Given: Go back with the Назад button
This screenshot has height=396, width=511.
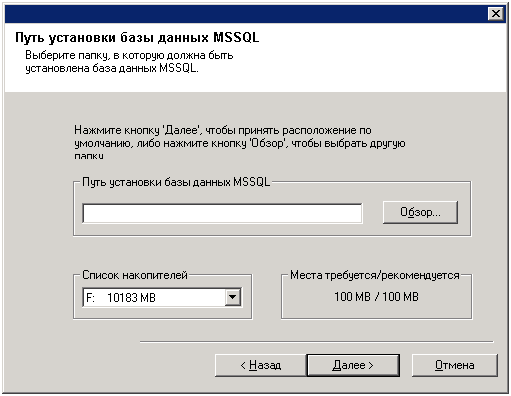Looking at the screenshot, I should (x=261, y=365).
